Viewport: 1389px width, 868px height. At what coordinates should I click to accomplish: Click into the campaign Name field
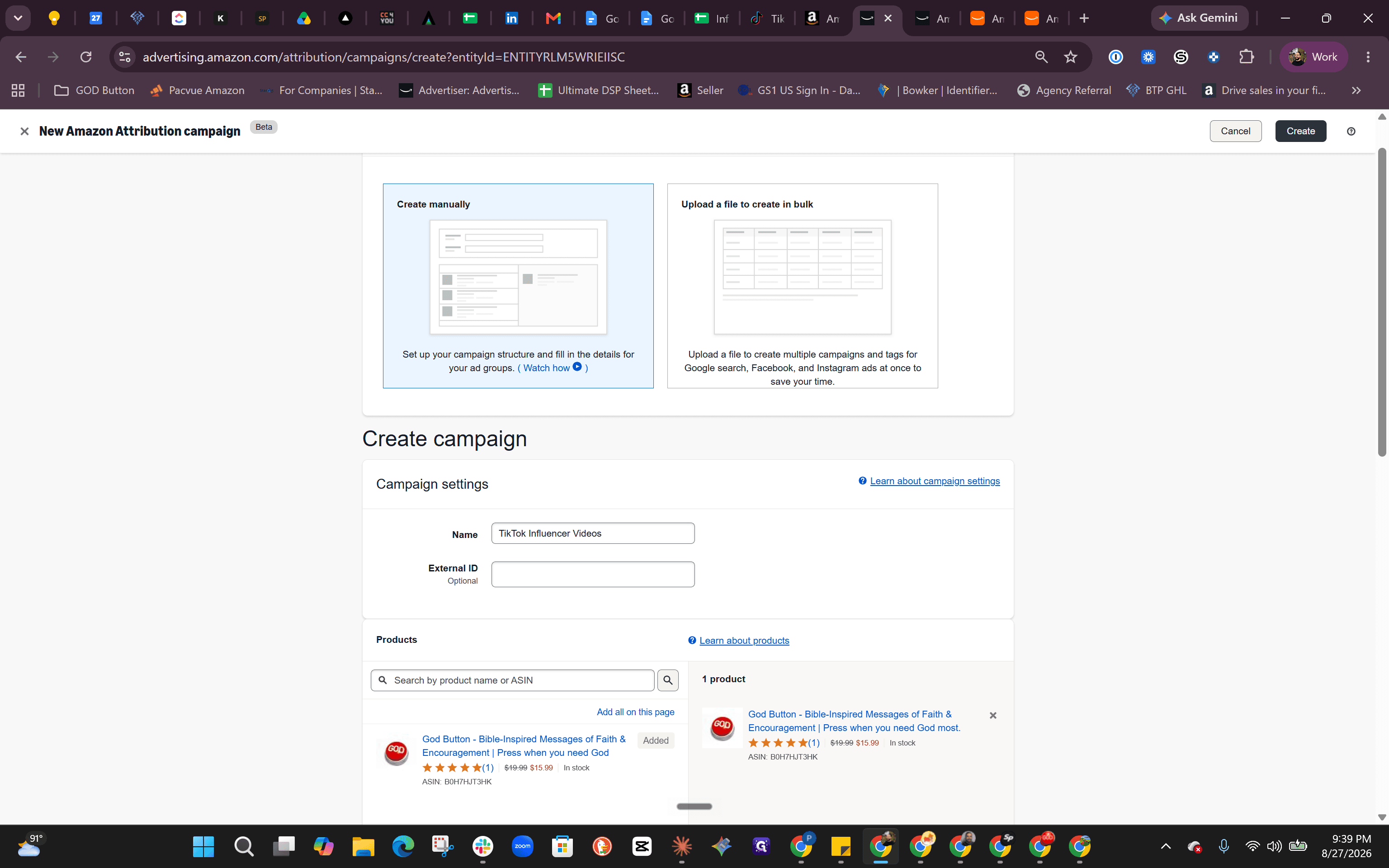coord(593,533)
